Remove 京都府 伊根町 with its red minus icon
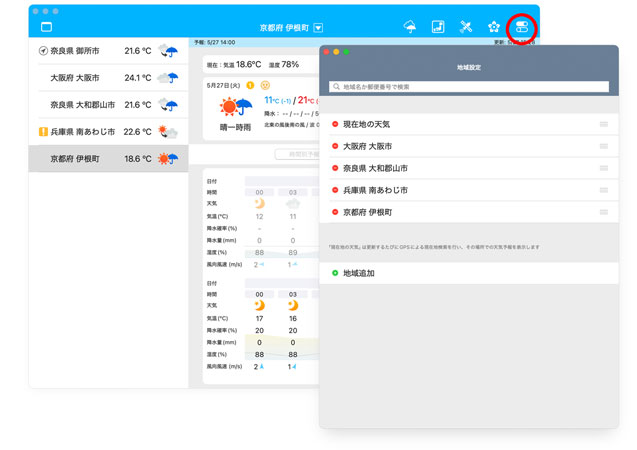Screen dimensions: 637x450 coord(335,212)
